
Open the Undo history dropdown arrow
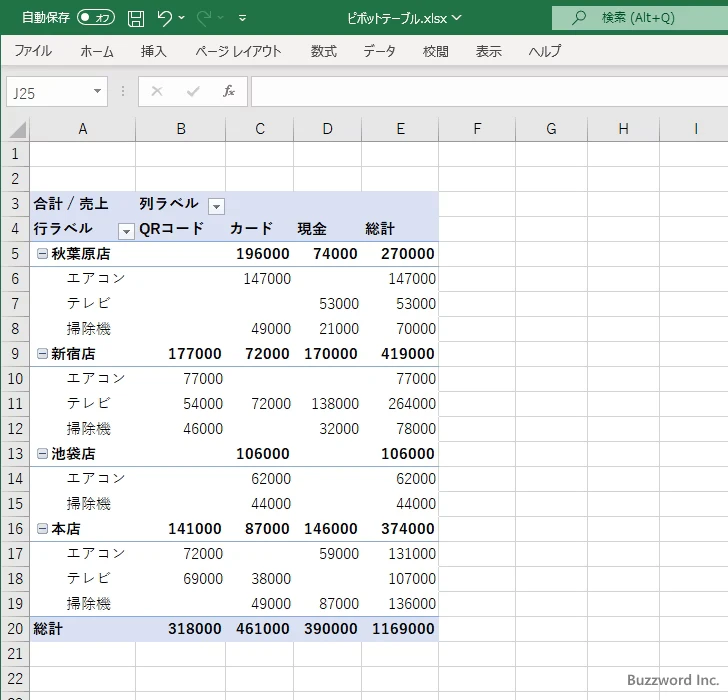[182, 18]
